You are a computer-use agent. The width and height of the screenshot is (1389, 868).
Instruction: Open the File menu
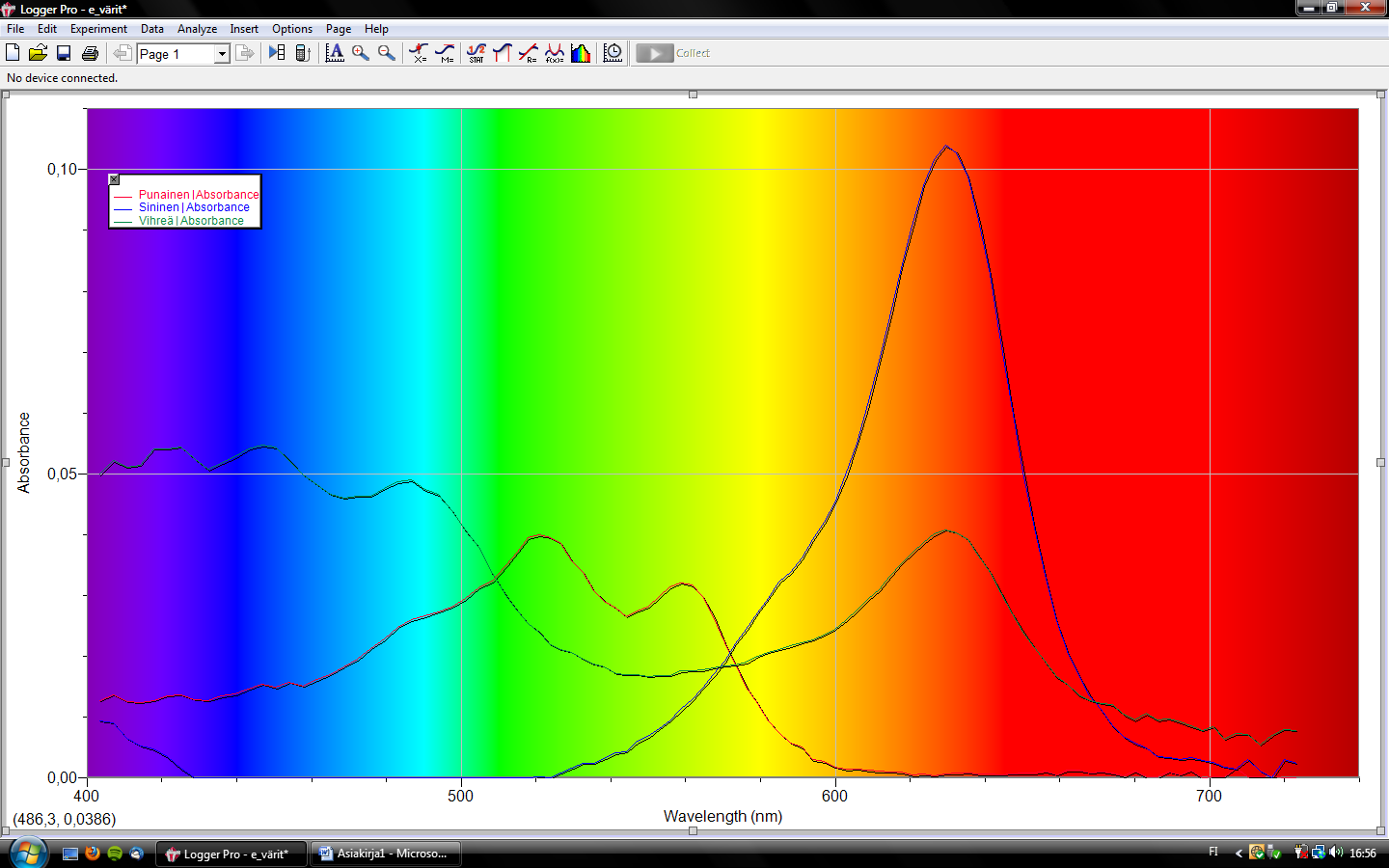pos(15,29)
